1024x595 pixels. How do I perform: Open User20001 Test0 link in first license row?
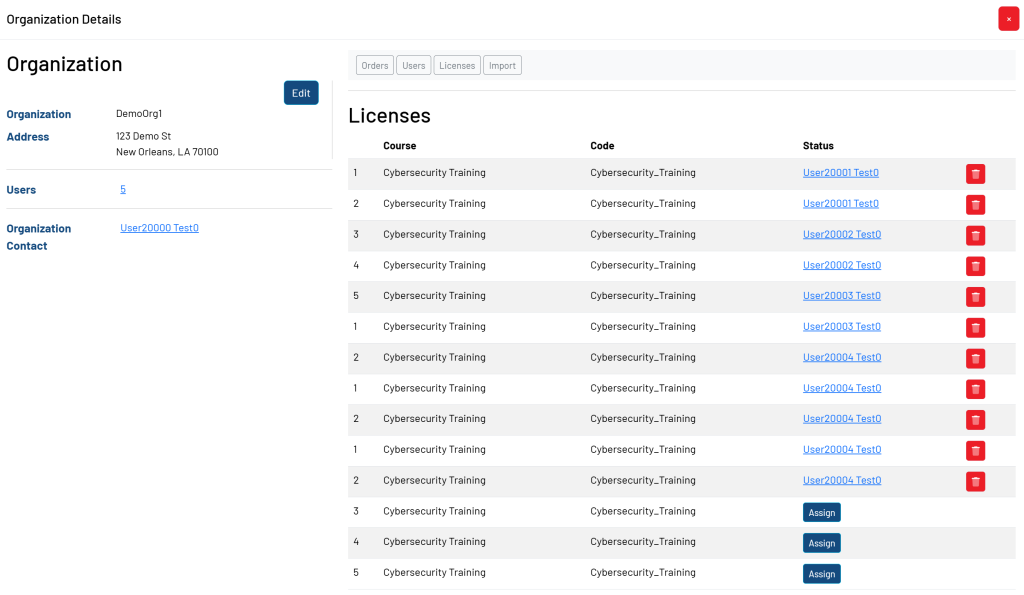coord(840,173)
